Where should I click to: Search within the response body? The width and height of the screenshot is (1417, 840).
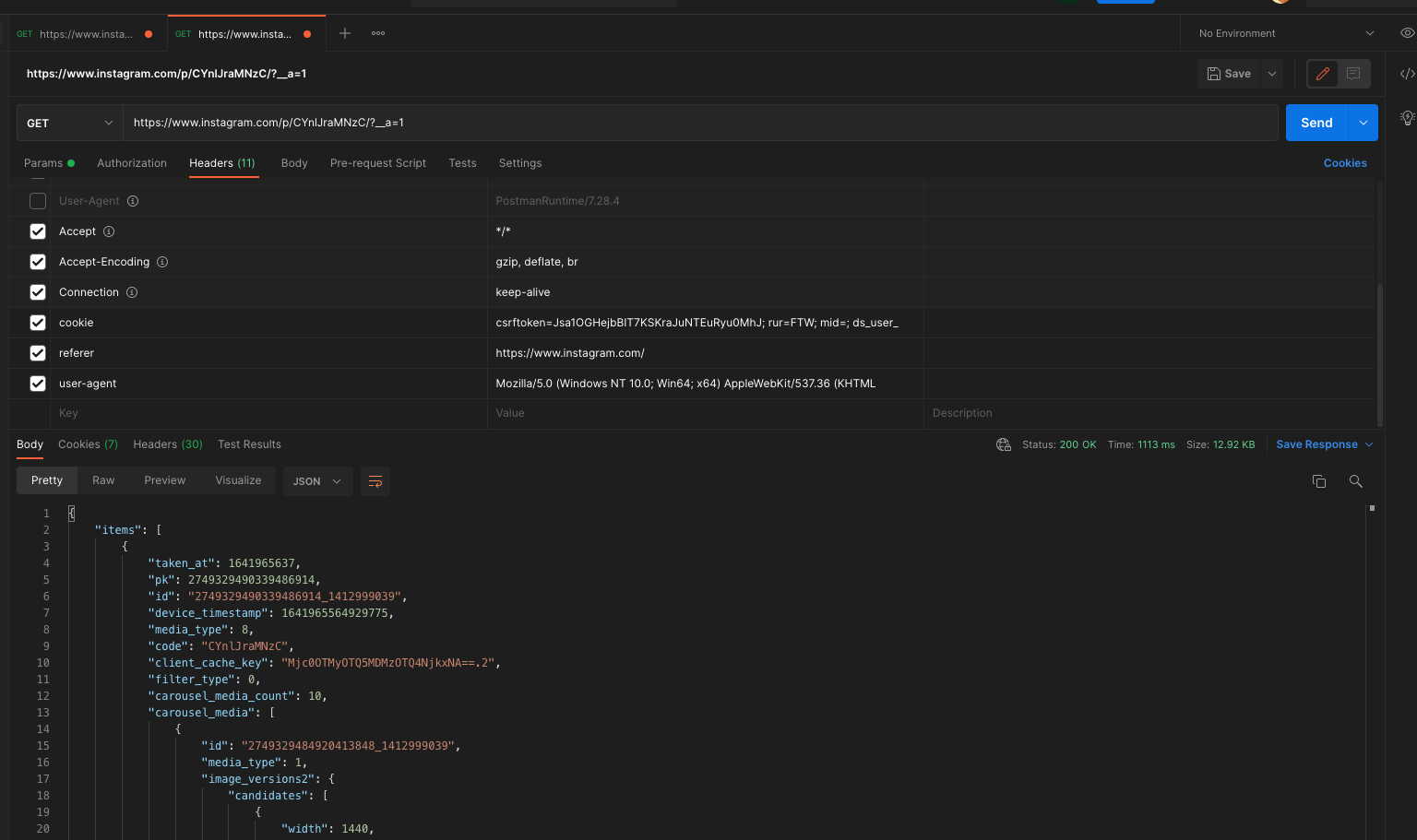1355,480
